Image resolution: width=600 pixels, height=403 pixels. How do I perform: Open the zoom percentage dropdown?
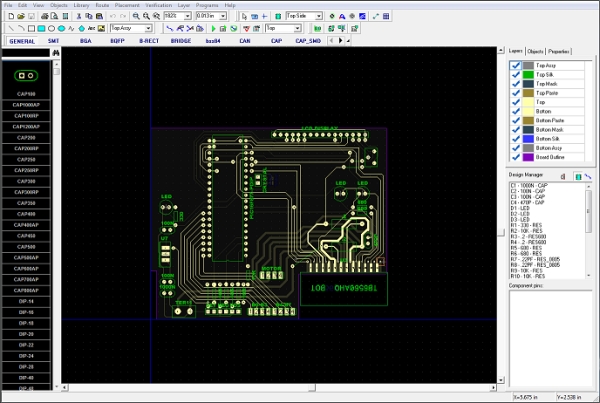click(x=188, y=16)
